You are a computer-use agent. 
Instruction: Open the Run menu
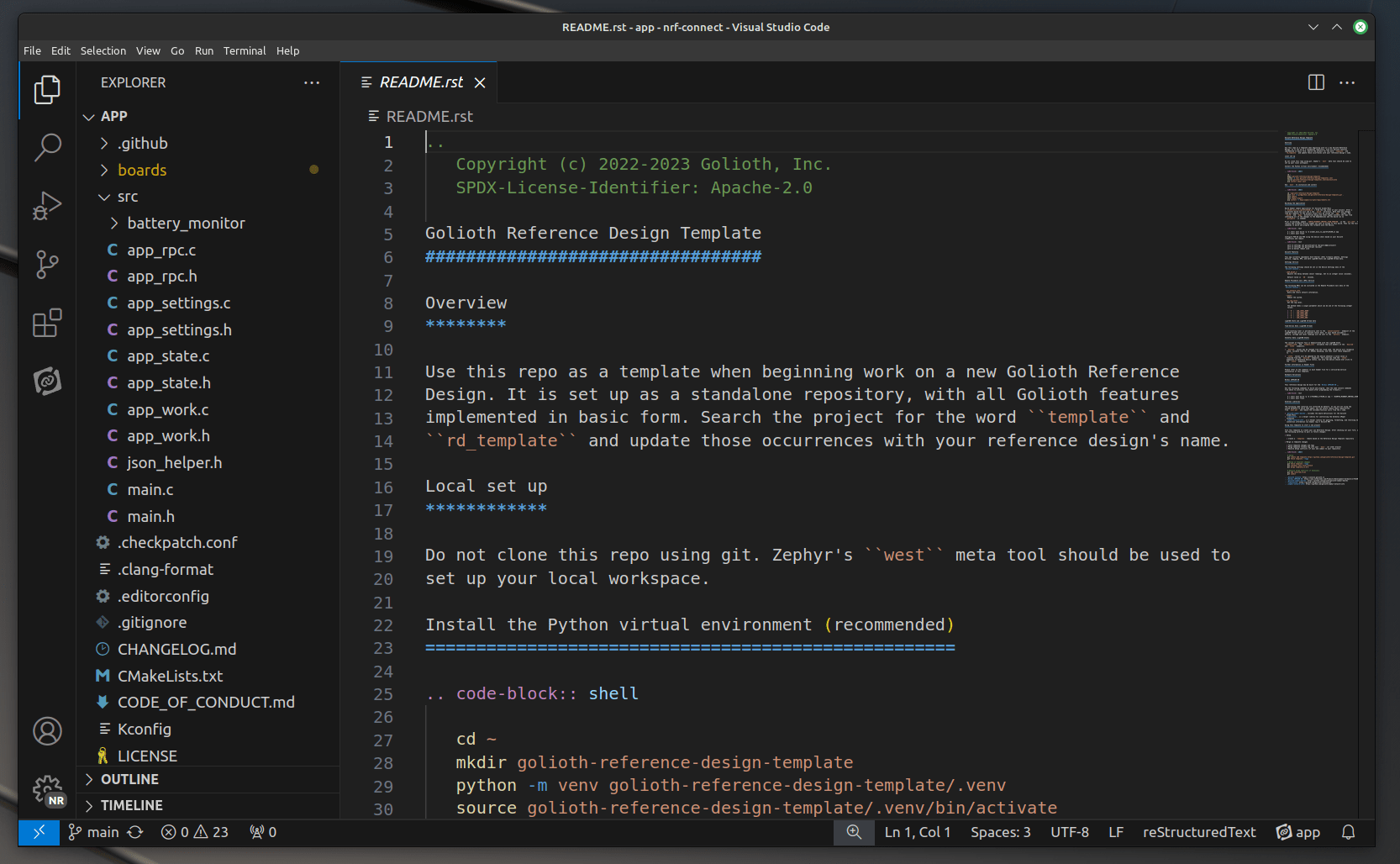[204, 50]
